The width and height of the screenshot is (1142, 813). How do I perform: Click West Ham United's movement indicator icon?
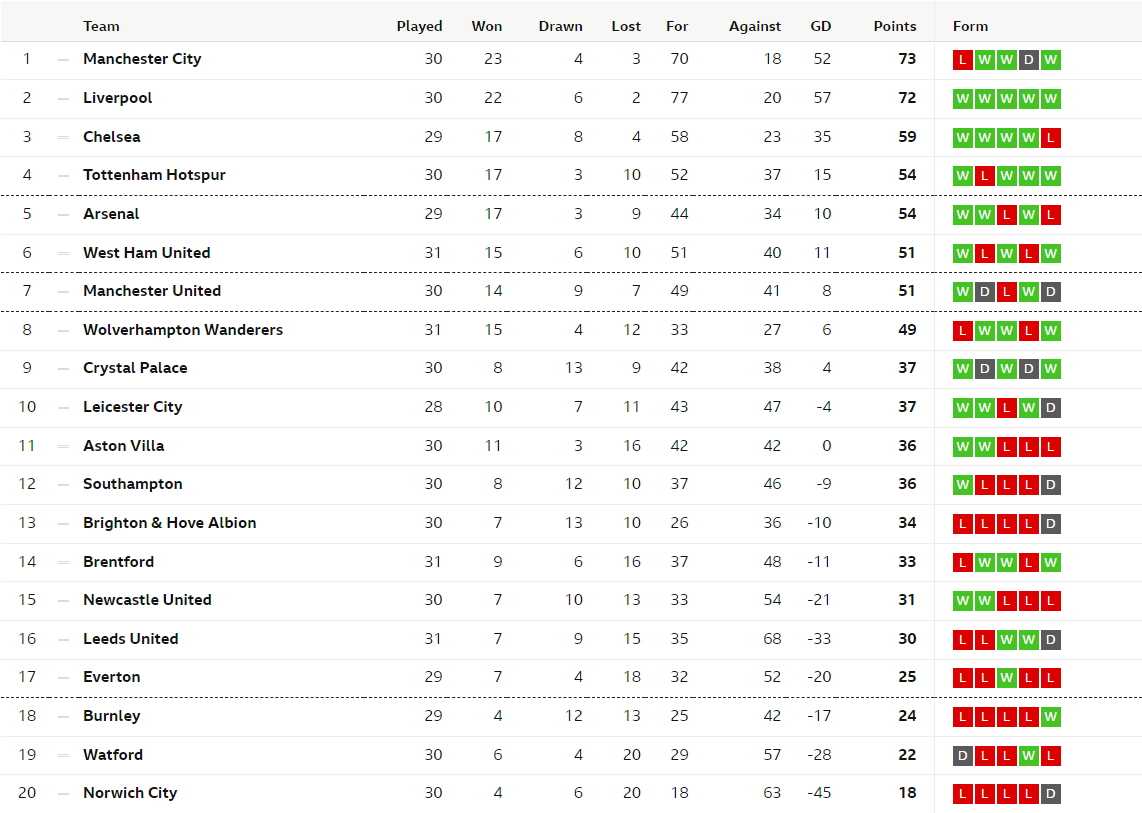tap(63, 254)
